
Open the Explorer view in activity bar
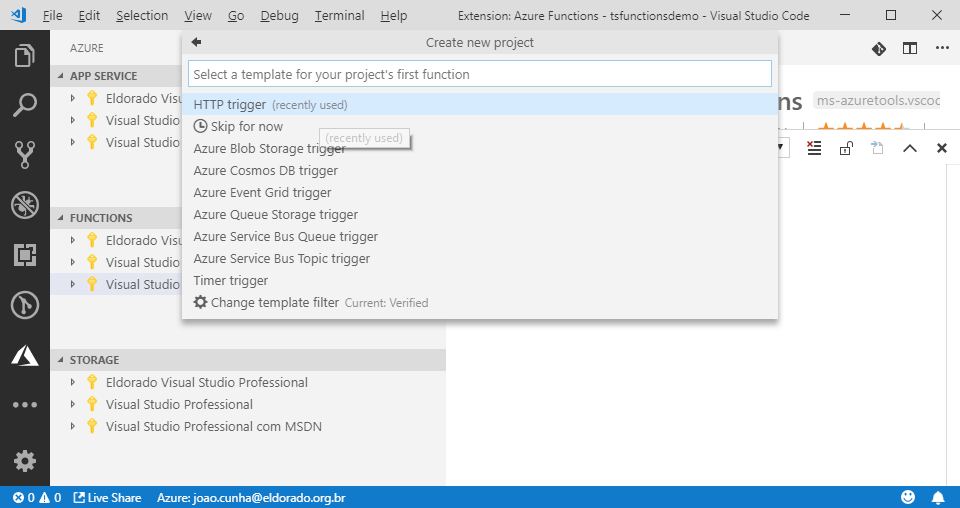24,56
